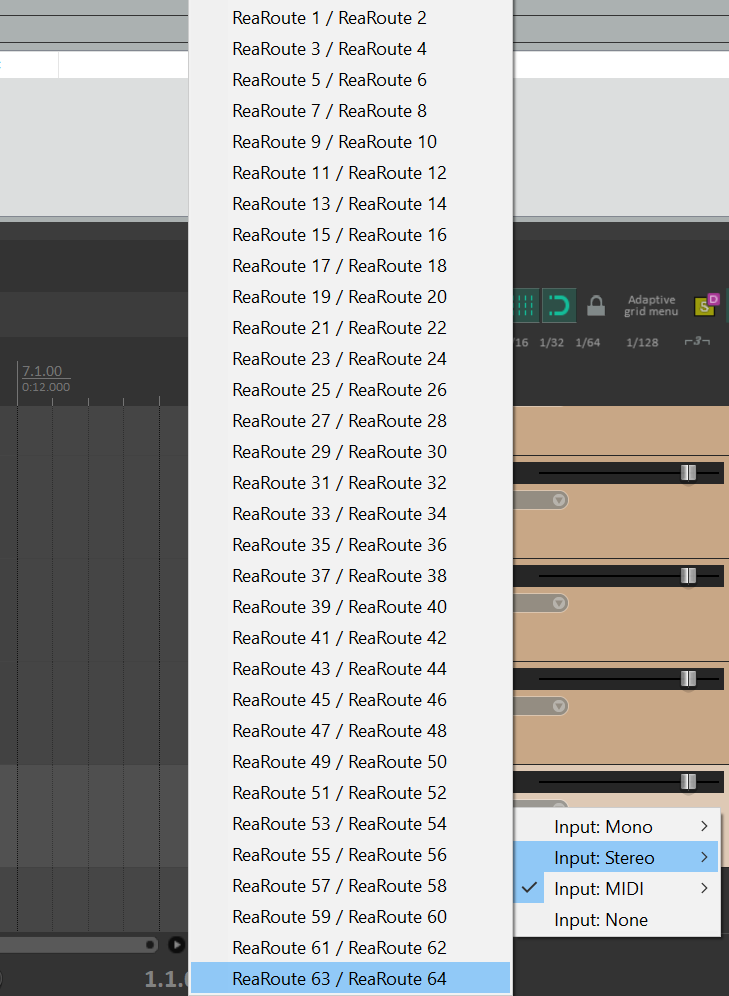Screen dimensions: 729x996
Task: Select ReaRoute 29 / ReaRoute 30
Action: [x=351, y=452]
